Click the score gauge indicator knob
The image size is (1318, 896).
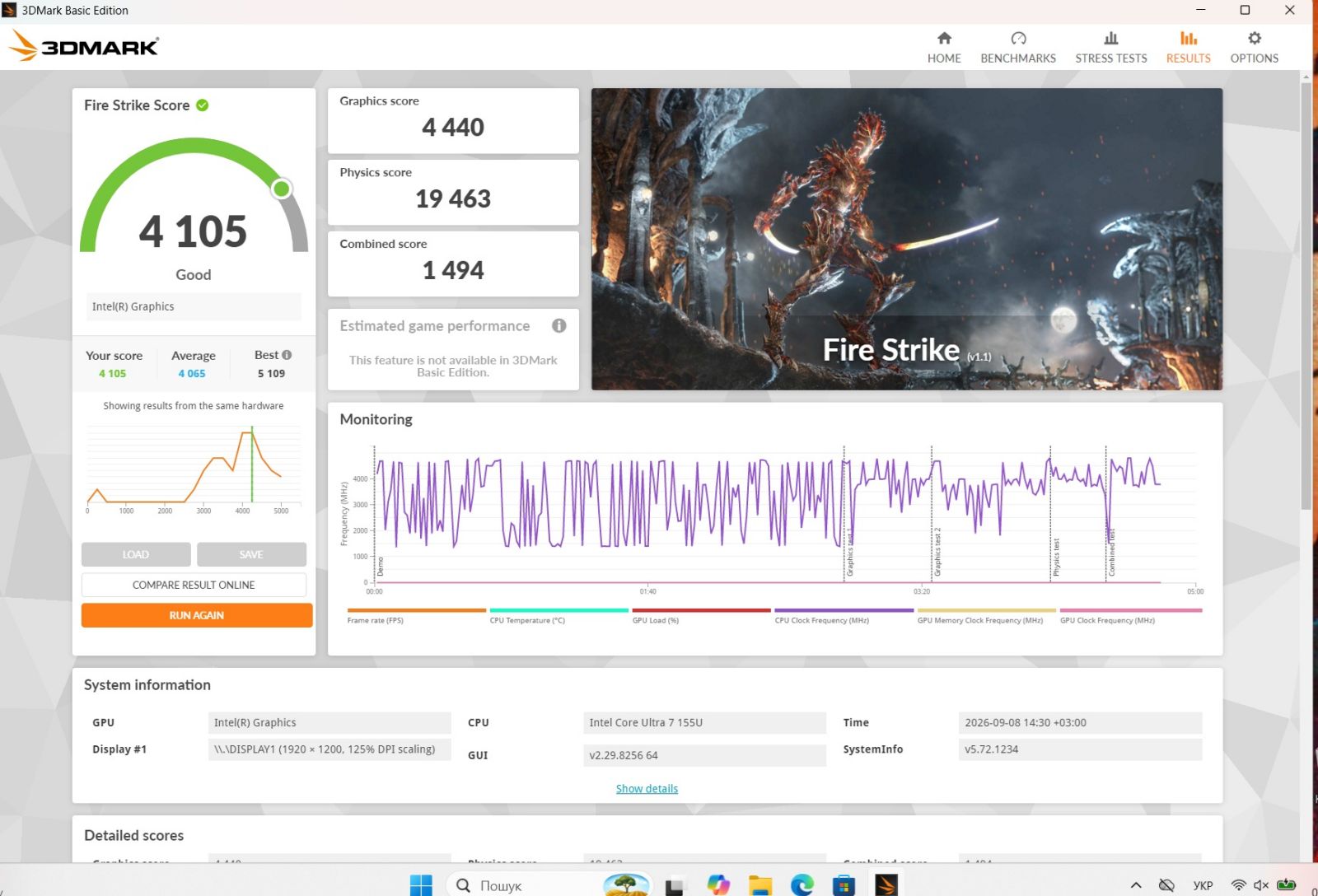point(282,189)
